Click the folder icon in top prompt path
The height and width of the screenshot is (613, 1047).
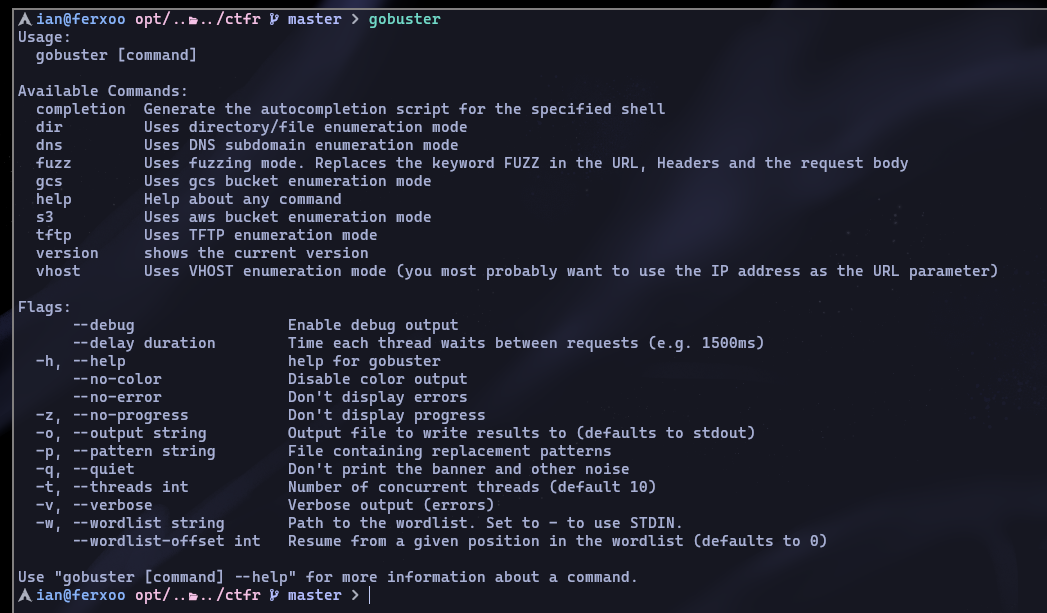point(193,20)
